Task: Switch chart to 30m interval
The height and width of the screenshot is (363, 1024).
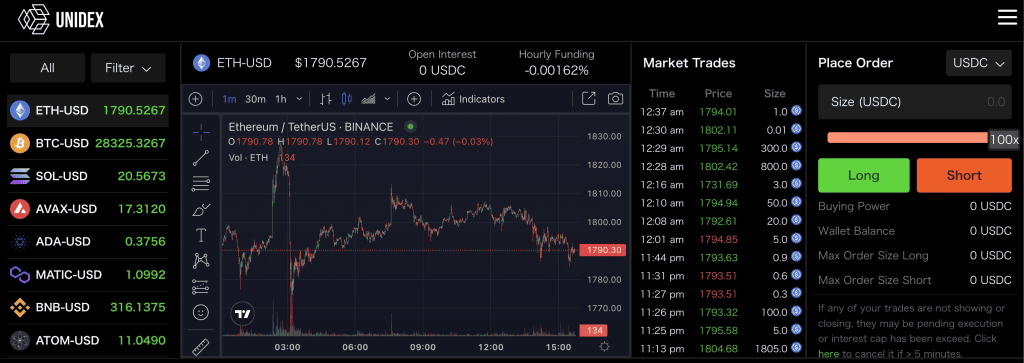Action: (x=255, y=99)
